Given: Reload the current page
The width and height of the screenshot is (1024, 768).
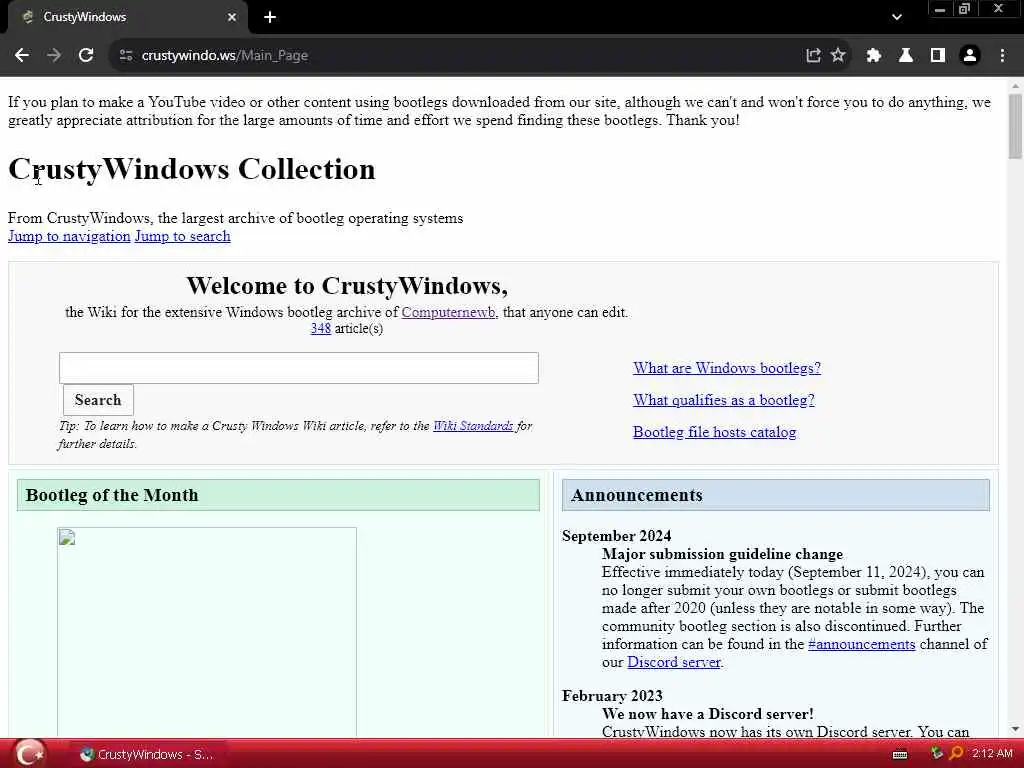Looking at the screenshot, I should coord(86,56).
